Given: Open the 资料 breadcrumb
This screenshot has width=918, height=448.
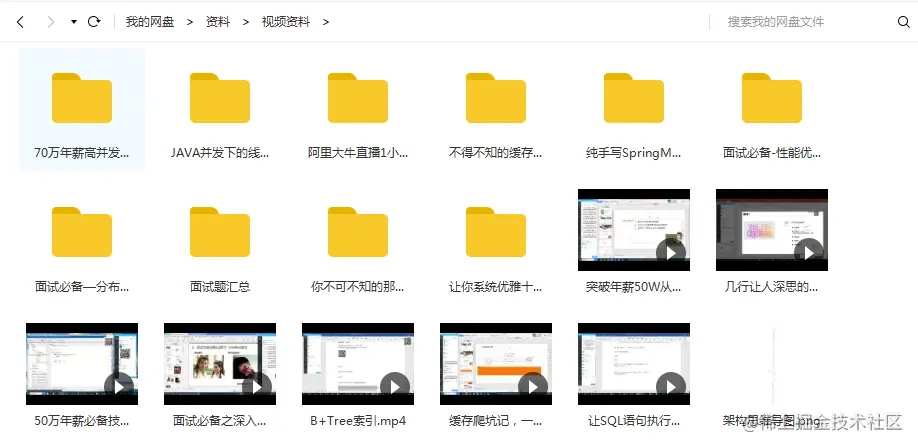Looking at the screenshot, I should pos(218,22).
